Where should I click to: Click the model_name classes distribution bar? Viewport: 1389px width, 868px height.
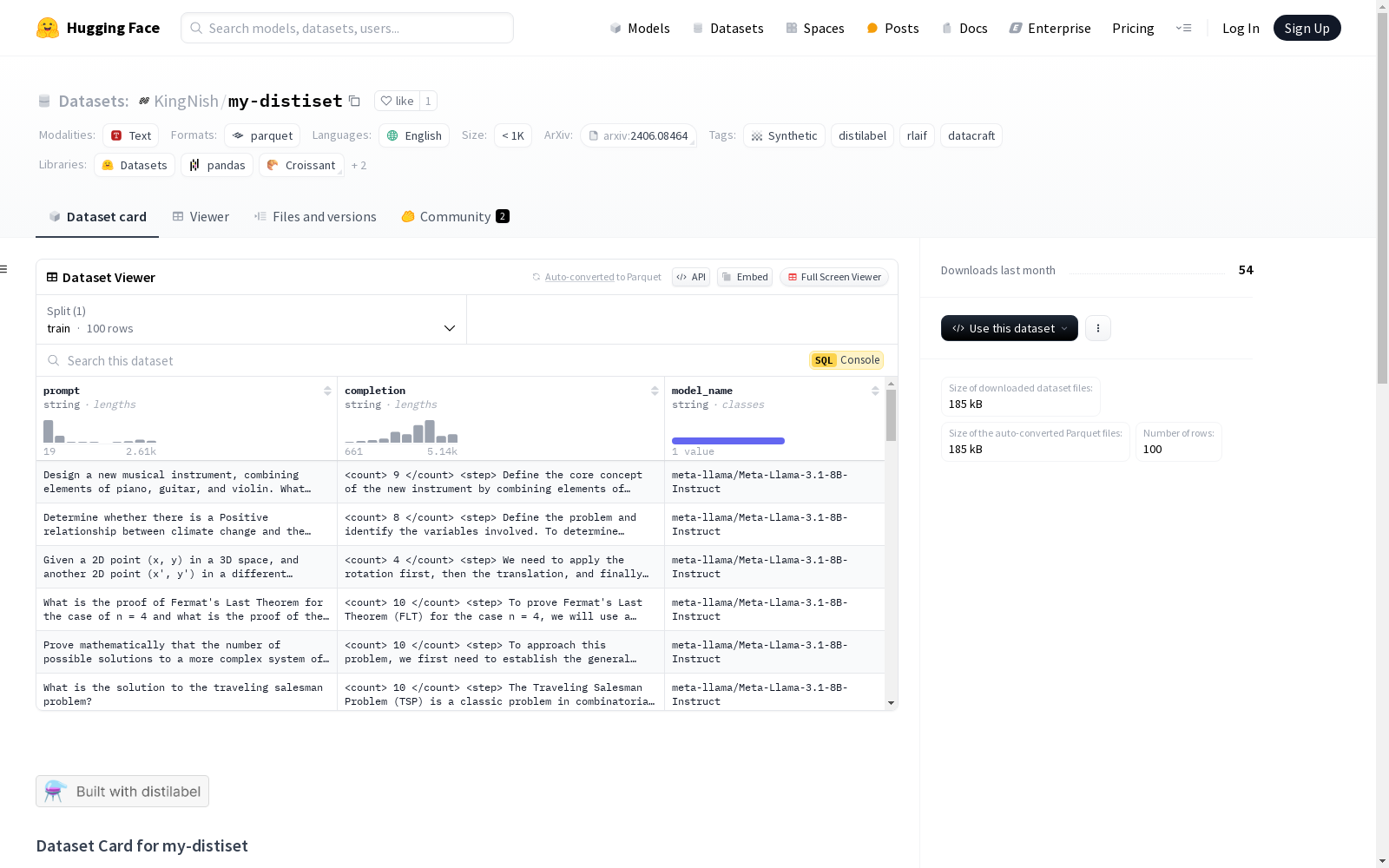728,441
